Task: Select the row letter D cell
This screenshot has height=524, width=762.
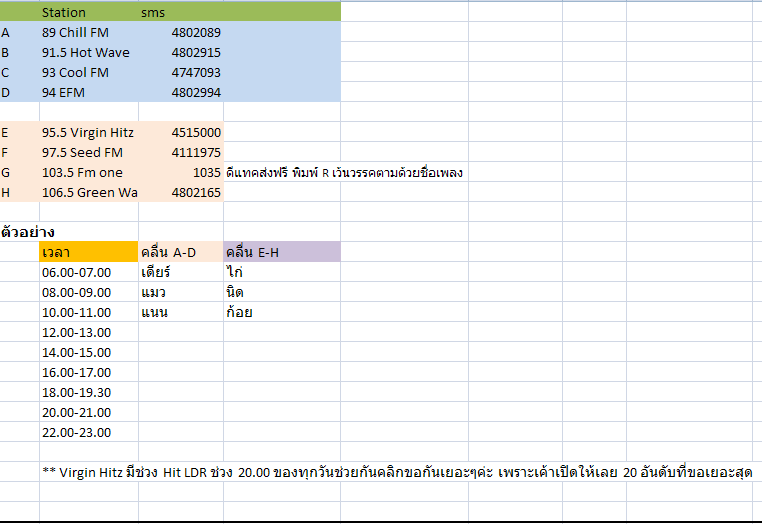Action: pos(19,92)
